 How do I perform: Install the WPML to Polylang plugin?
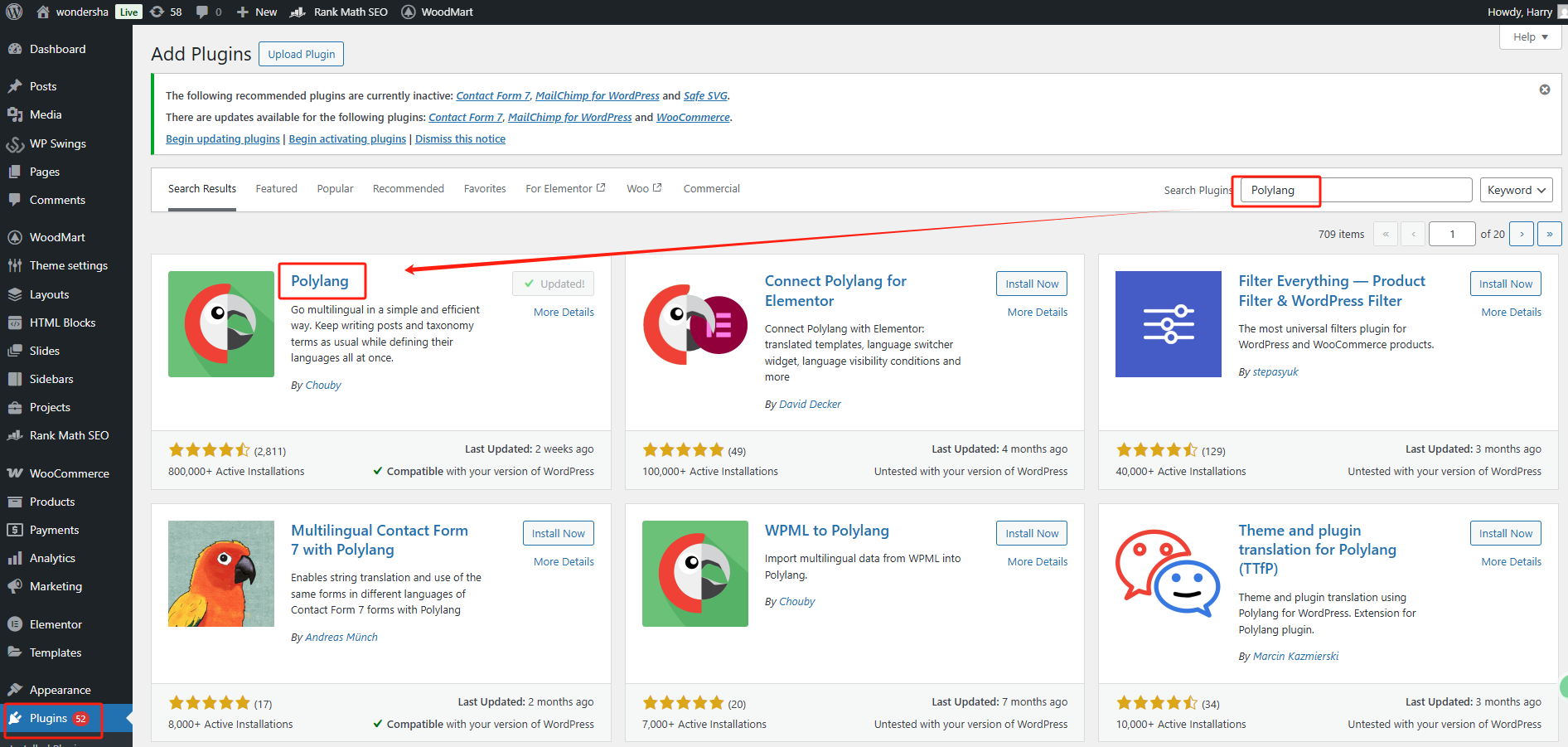click(x=1031, y=533)
